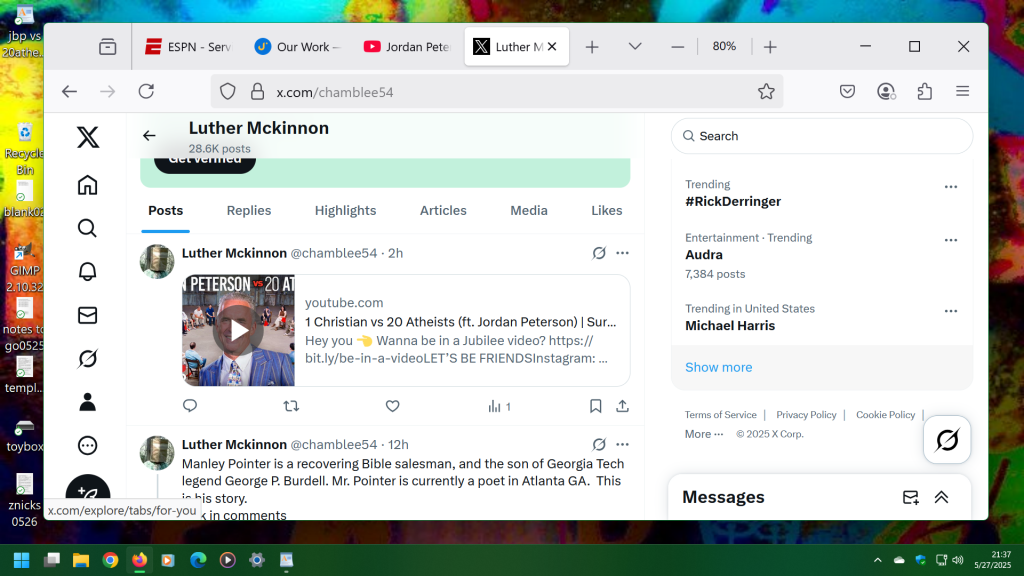Like the first post with heart

pyautogui.click(x=392, y=406)
